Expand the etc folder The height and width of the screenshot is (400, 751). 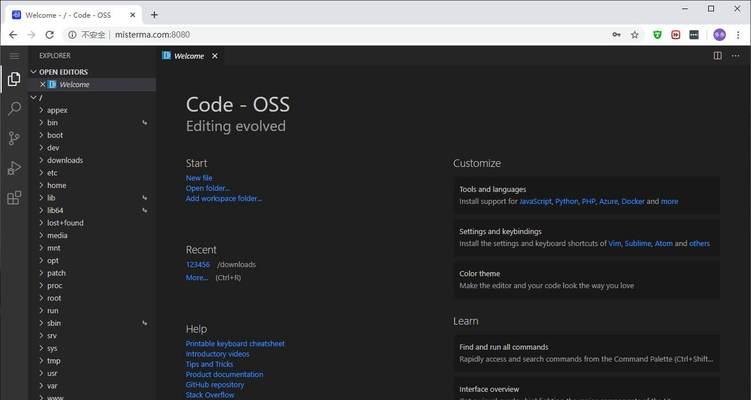coord(41,172)
